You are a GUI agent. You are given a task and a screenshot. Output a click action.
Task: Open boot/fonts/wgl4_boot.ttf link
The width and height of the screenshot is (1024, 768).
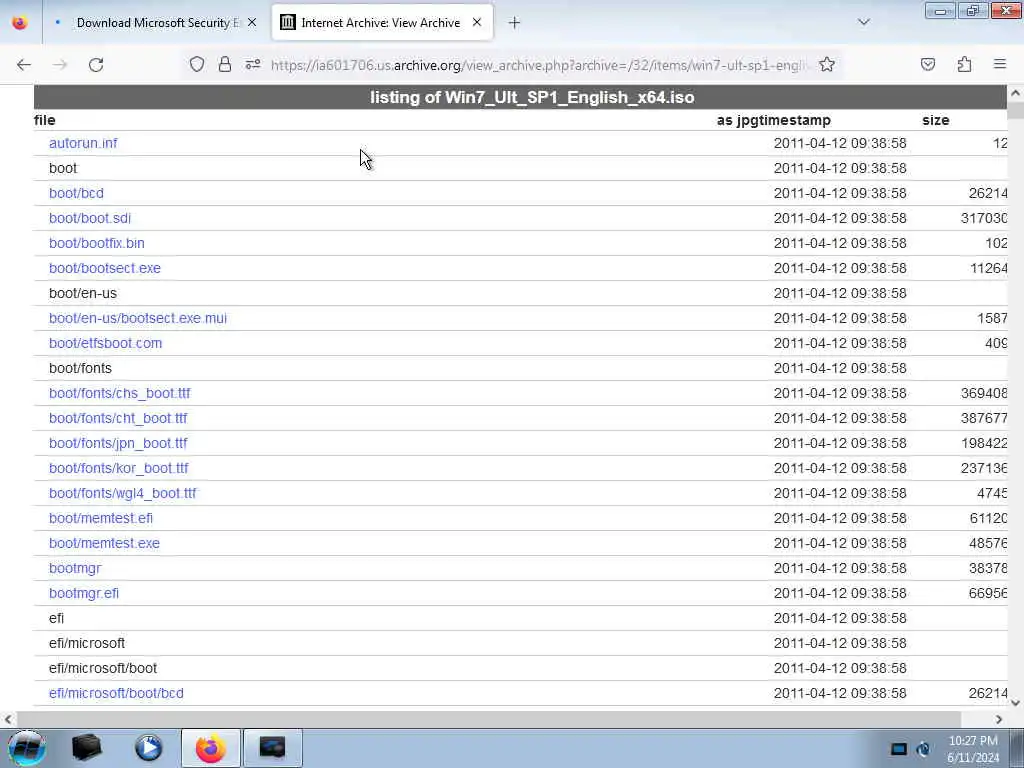(123, 493)
